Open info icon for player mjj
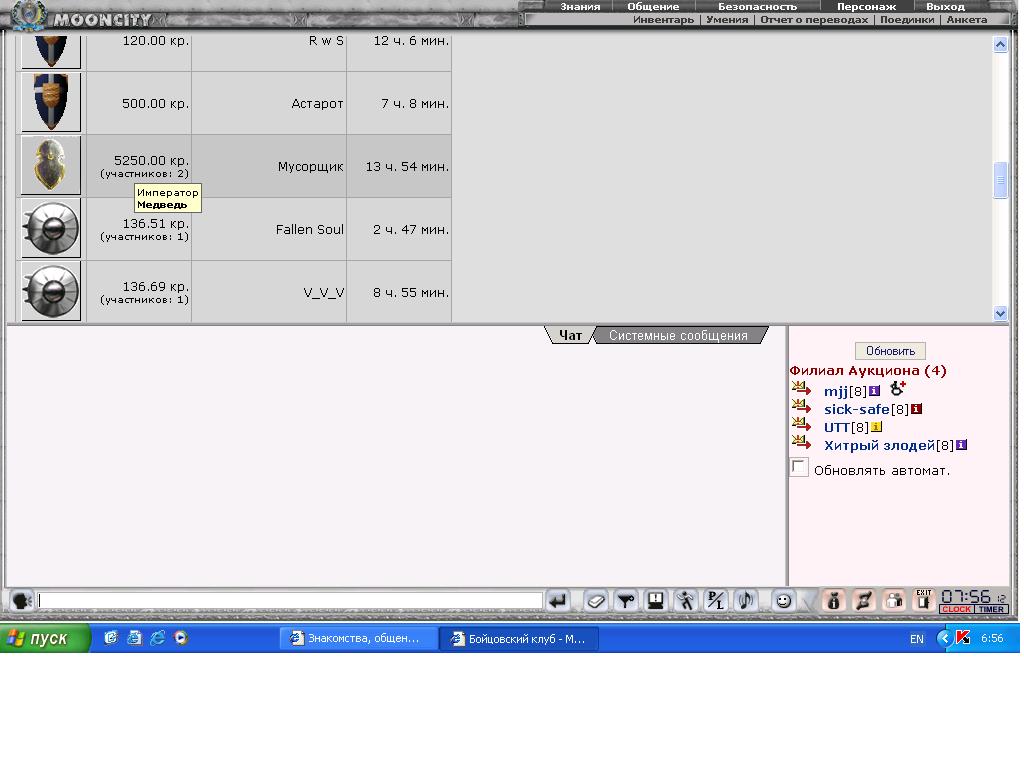Viewport: 1024px width, 768px height. (874, 391)
